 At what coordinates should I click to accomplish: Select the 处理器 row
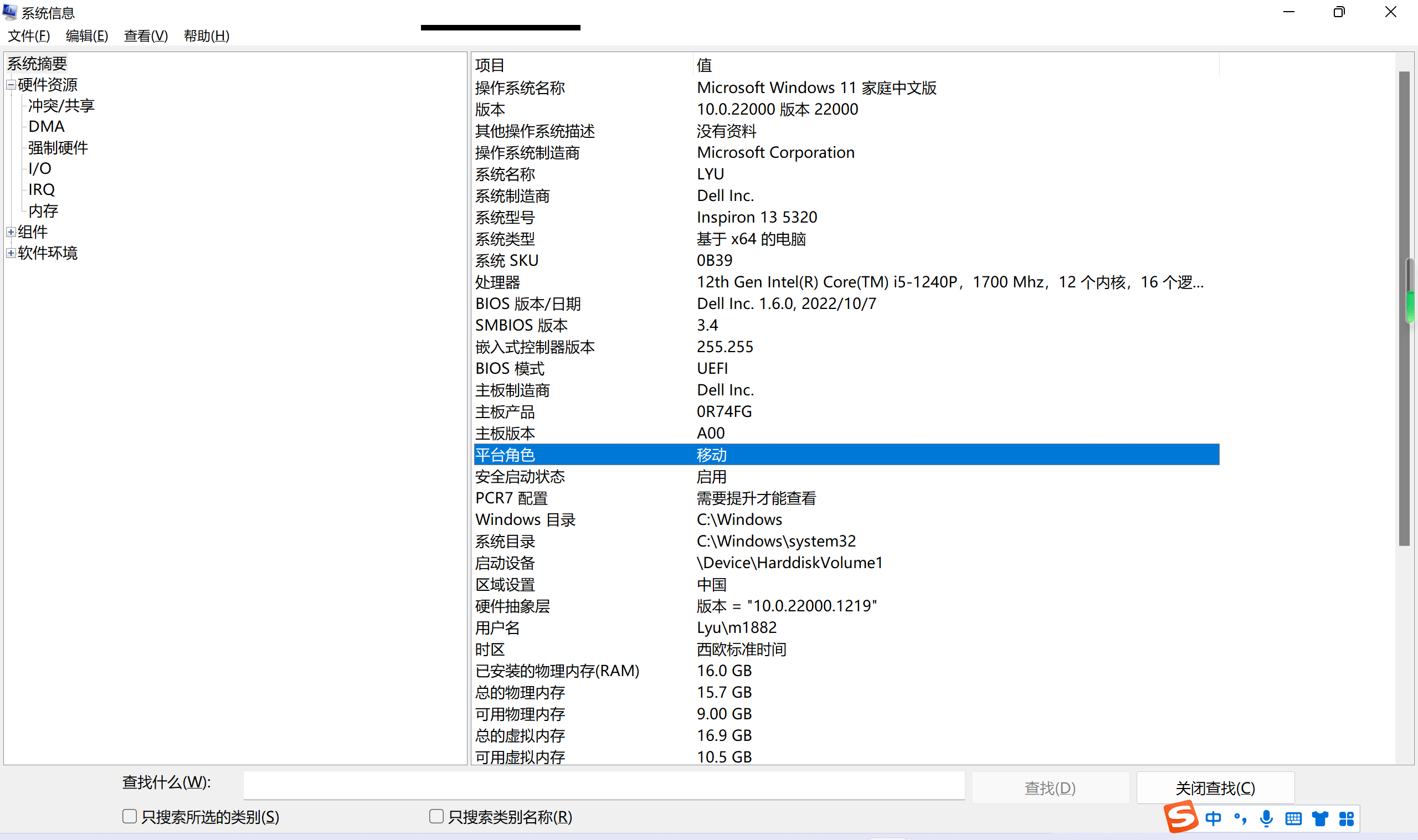(846, 282)
